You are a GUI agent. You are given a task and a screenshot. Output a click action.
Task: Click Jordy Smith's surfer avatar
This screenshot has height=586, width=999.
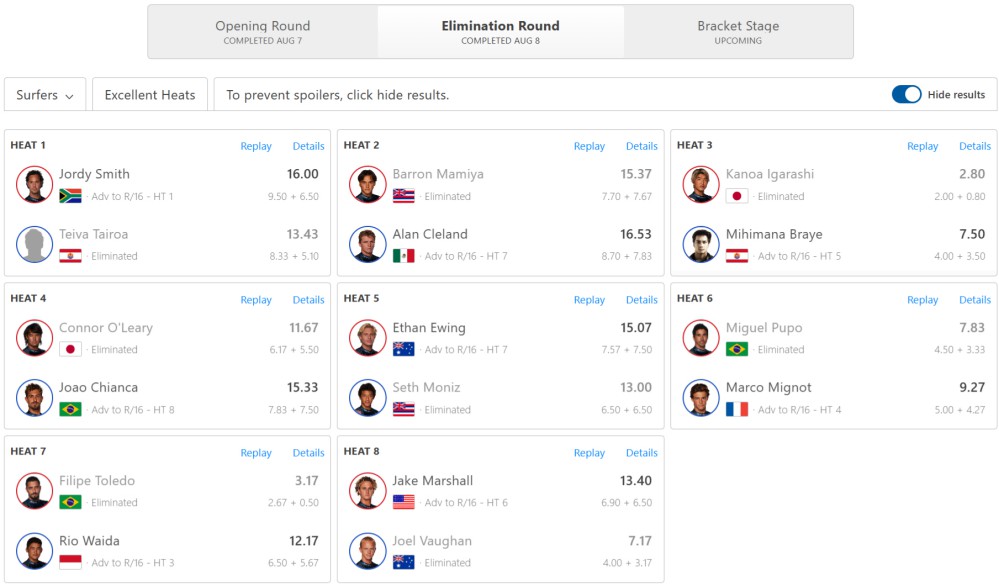(x=34, y=184)
